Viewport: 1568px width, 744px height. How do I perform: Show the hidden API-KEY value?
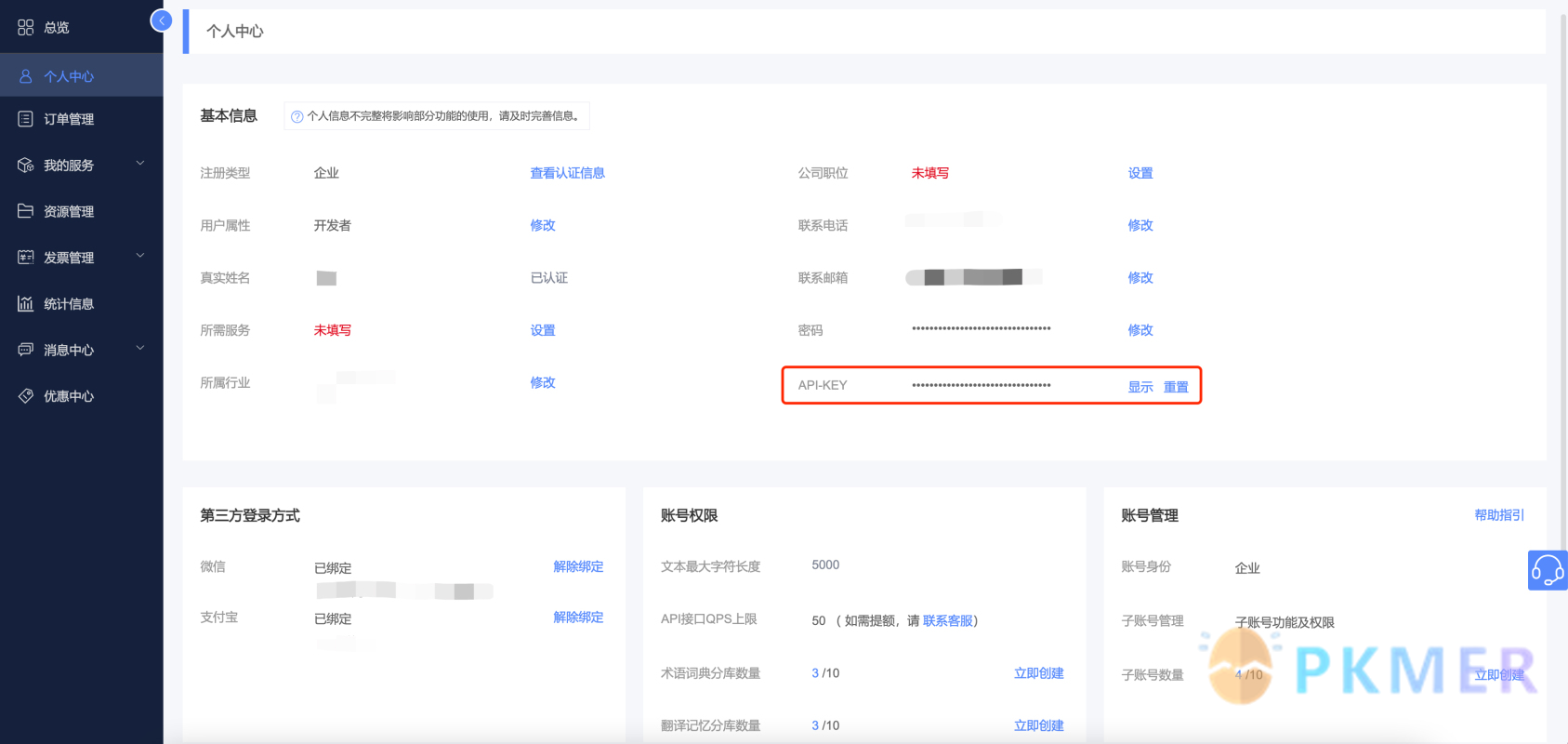click(1140, 387)
